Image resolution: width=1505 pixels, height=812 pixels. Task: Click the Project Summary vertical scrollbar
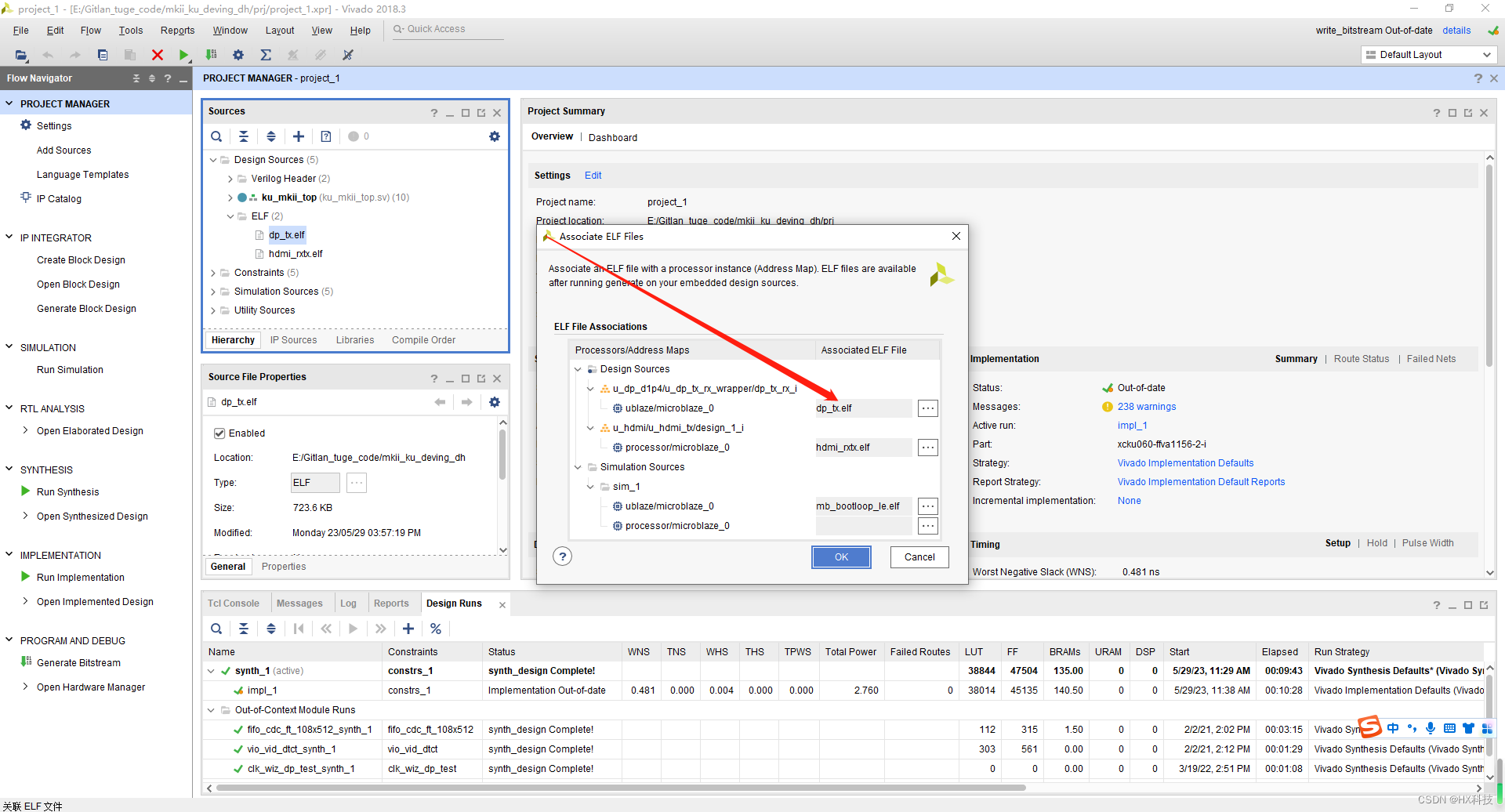[1490, 266]
